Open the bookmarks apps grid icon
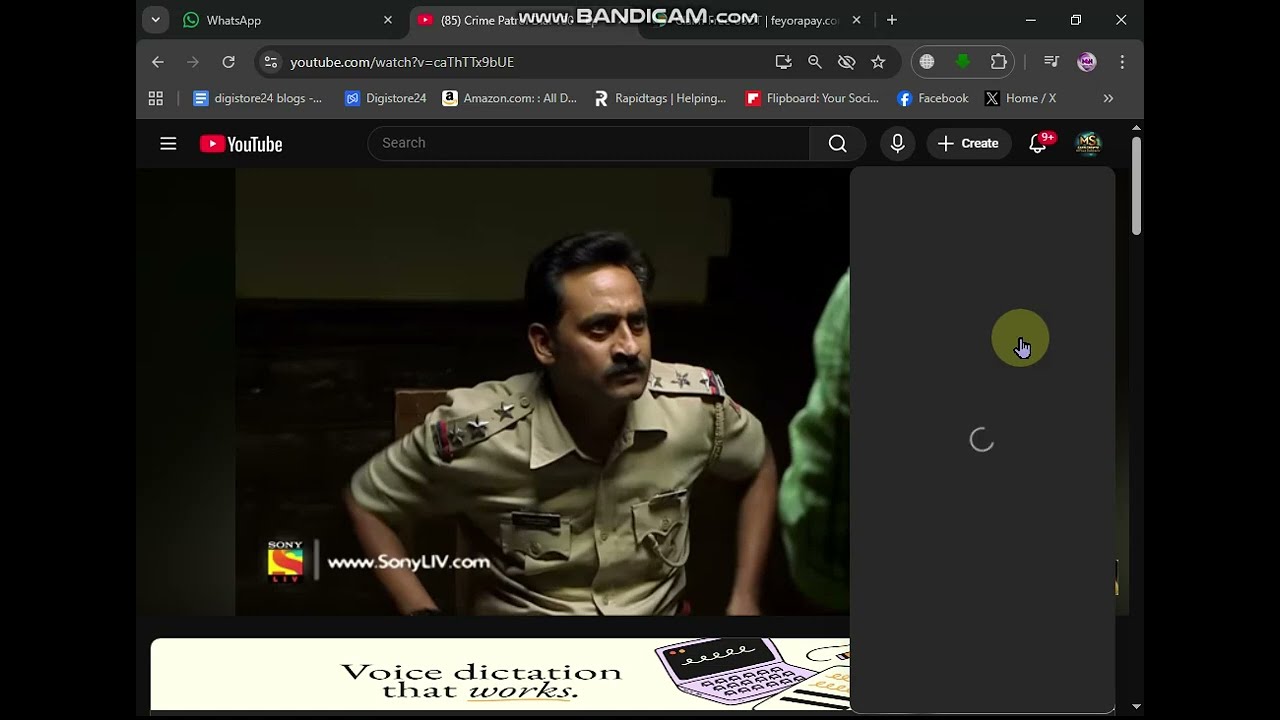 pos(156,98)
